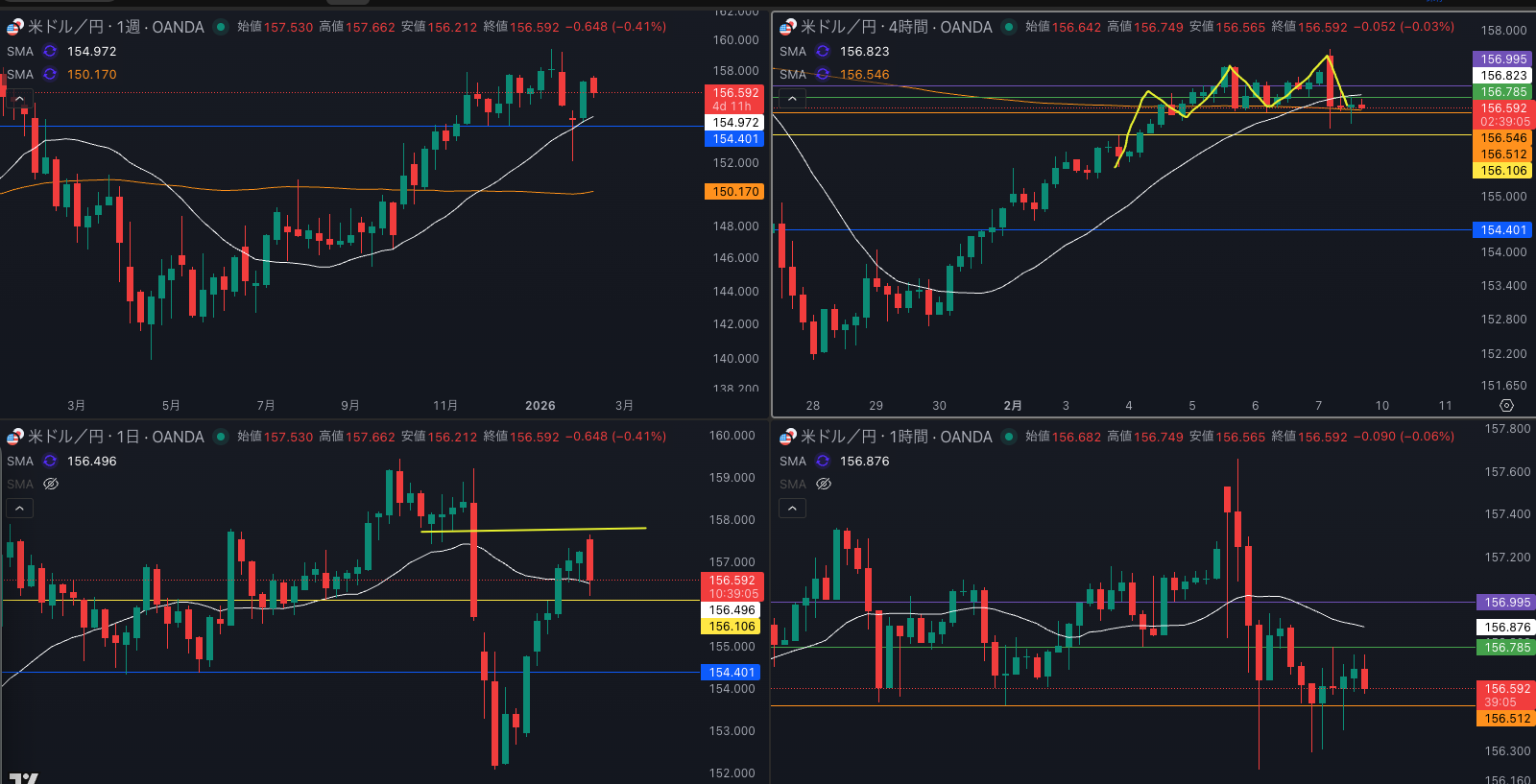Click the blue 154.401 price label on daily axis
1536x784 pixels.
tap(732, 673)
